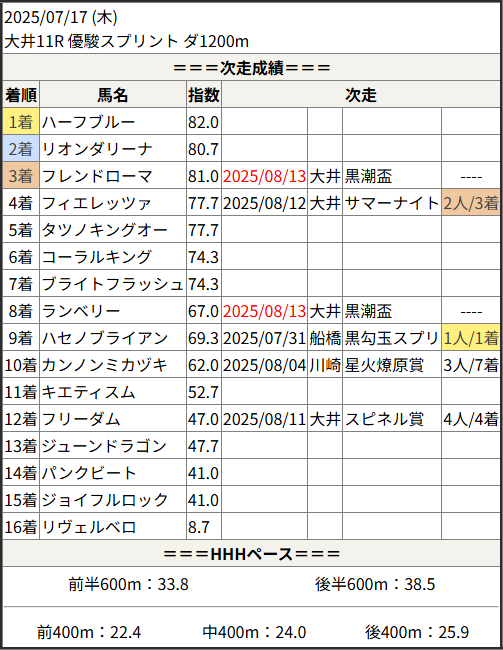Image resolution: width=503 pixels, height=650 pixels.
Task: Select horse name リヴェルベロ
Action: (x=89, y=526)
